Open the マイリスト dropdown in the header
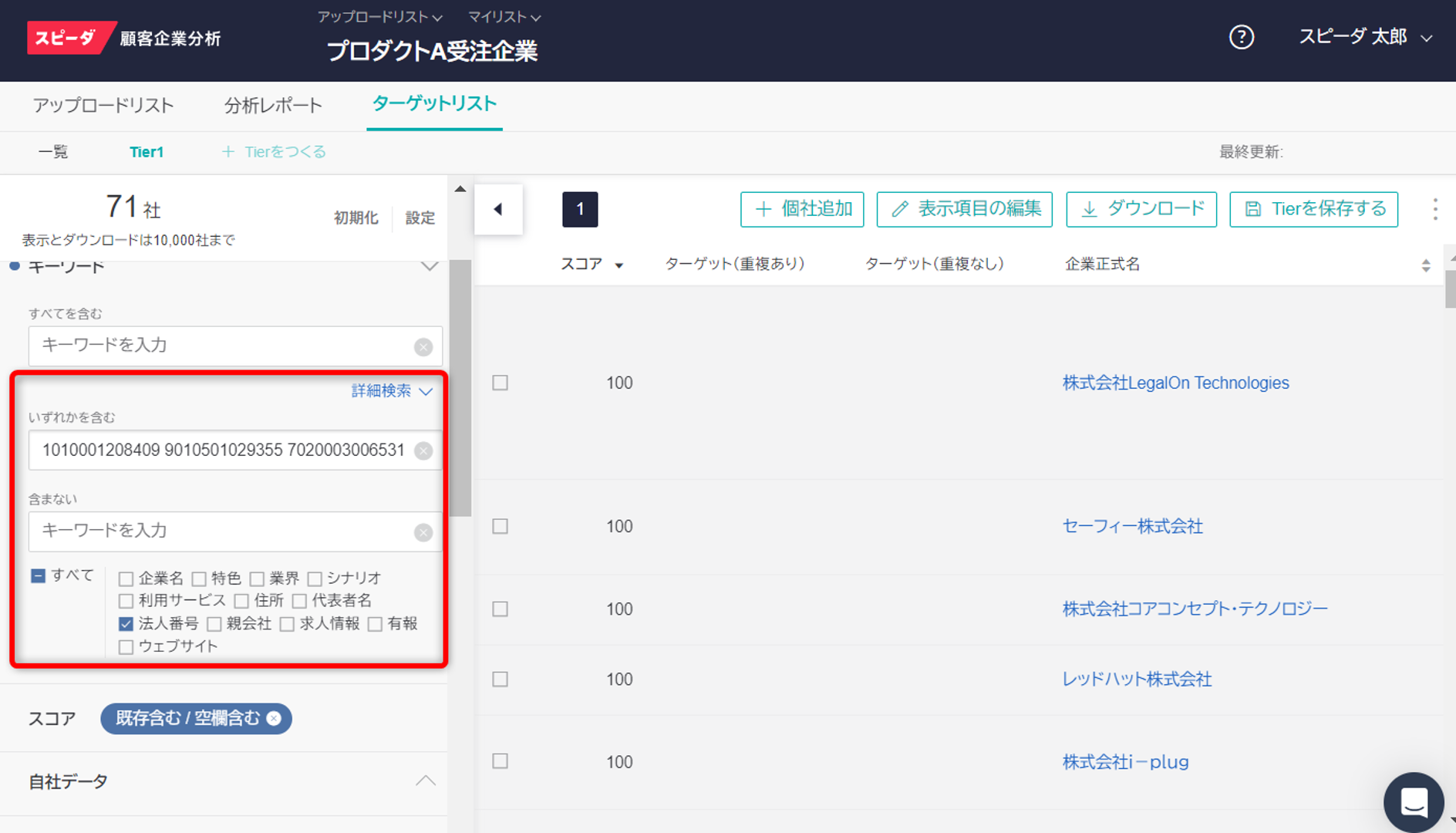Viewport: 1456px width, 833px height. pos(502,16)
